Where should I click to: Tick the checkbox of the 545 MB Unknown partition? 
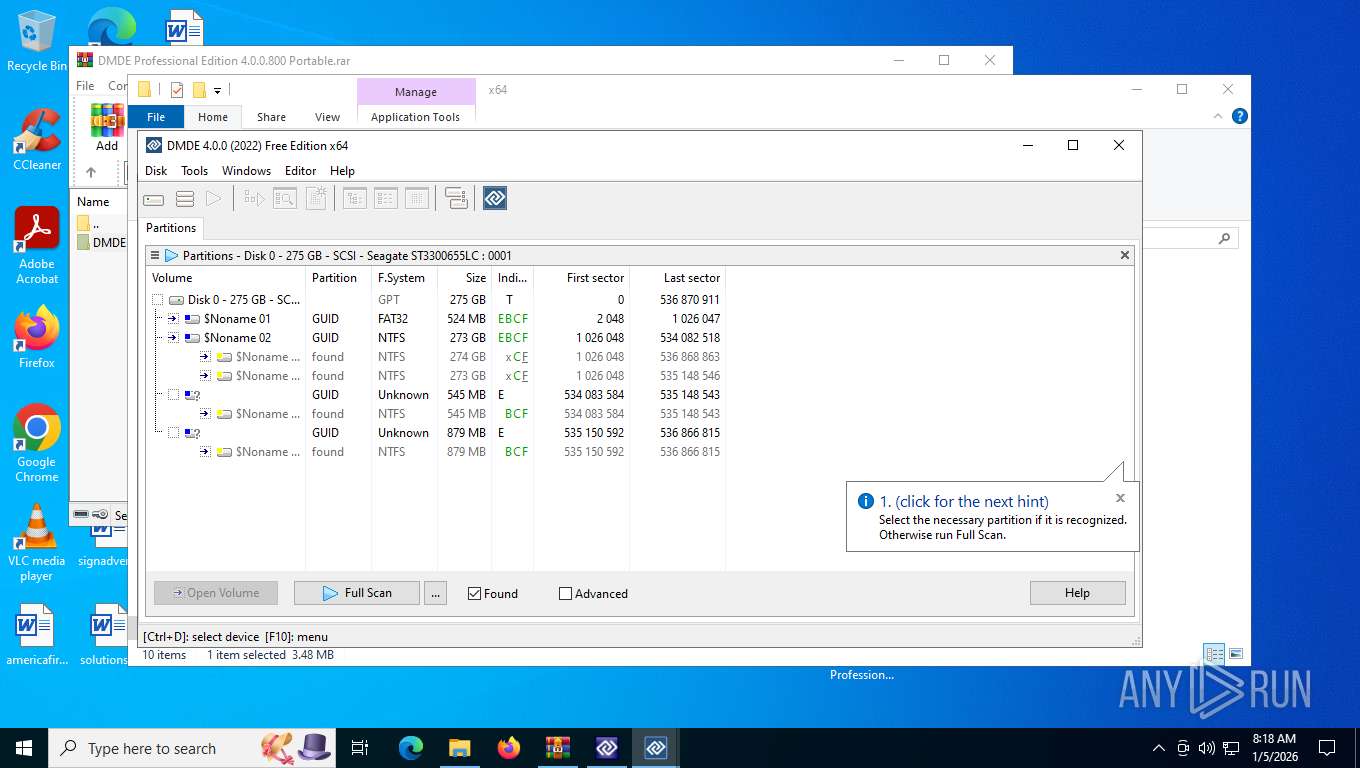pos(173,395)
